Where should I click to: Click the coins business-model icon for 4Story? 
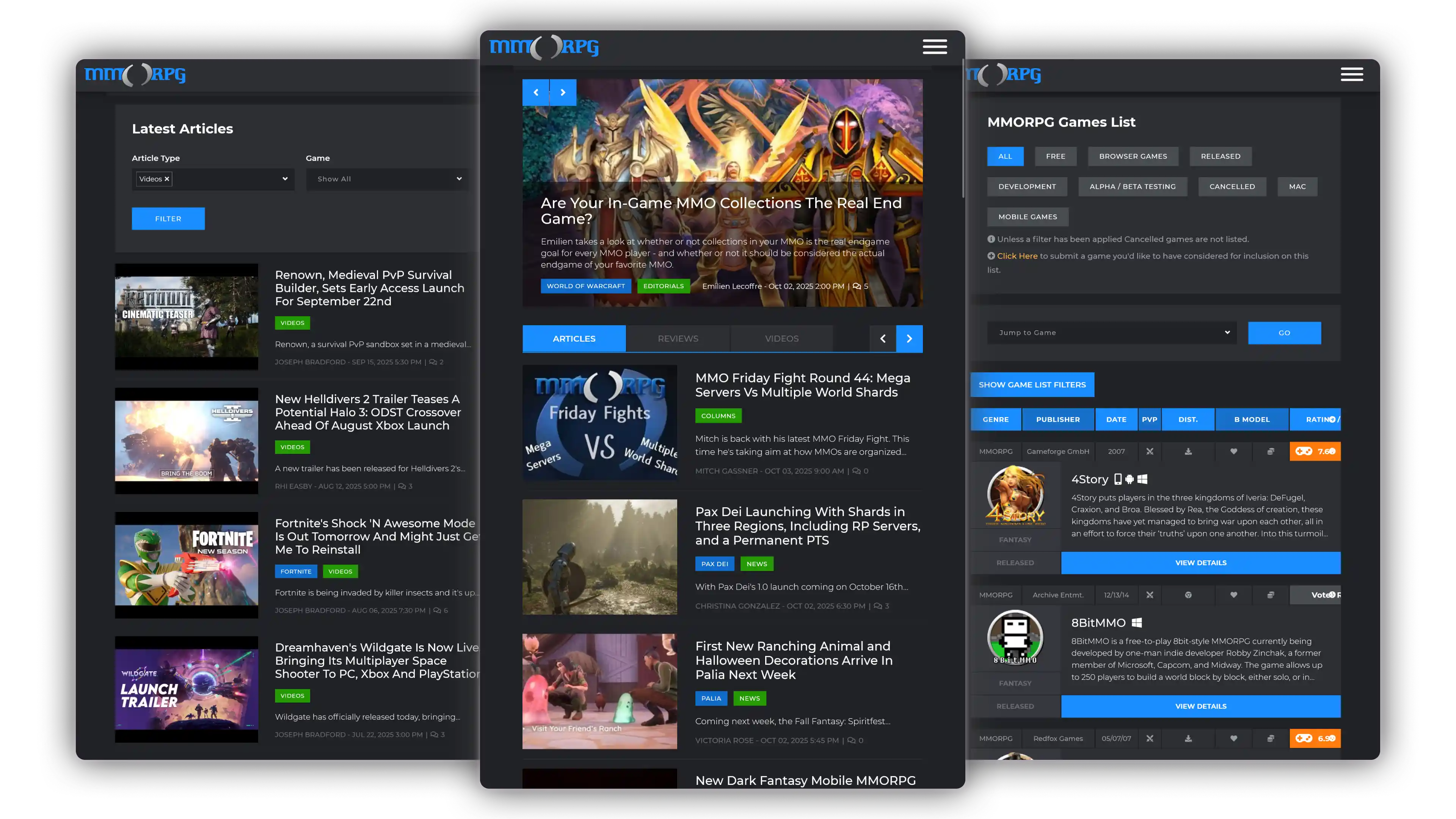pyautogui.click(x=1271, y=452)
